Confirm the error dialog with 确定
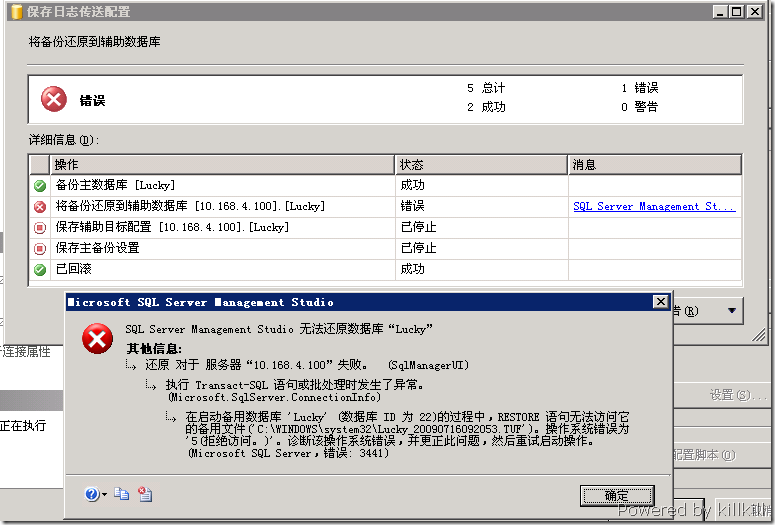775x525 pixels. [617, 495]
